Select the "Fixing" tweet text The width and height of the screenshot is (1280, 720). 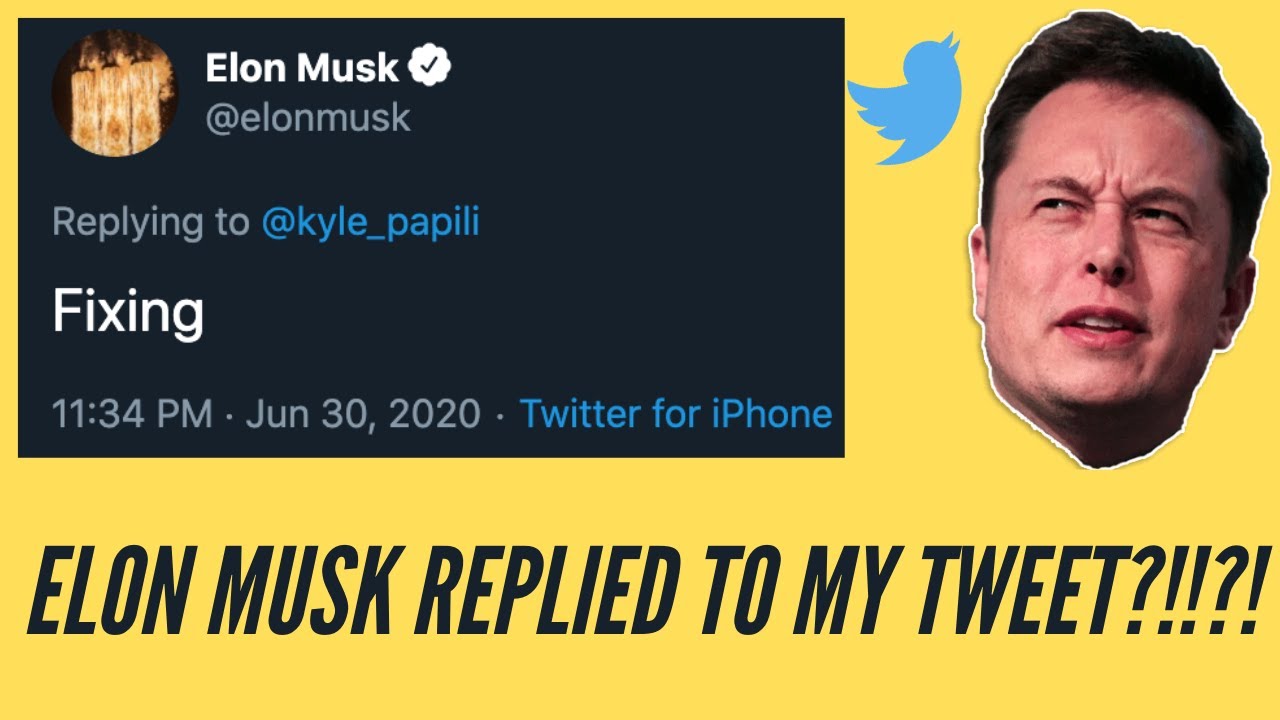128,312
